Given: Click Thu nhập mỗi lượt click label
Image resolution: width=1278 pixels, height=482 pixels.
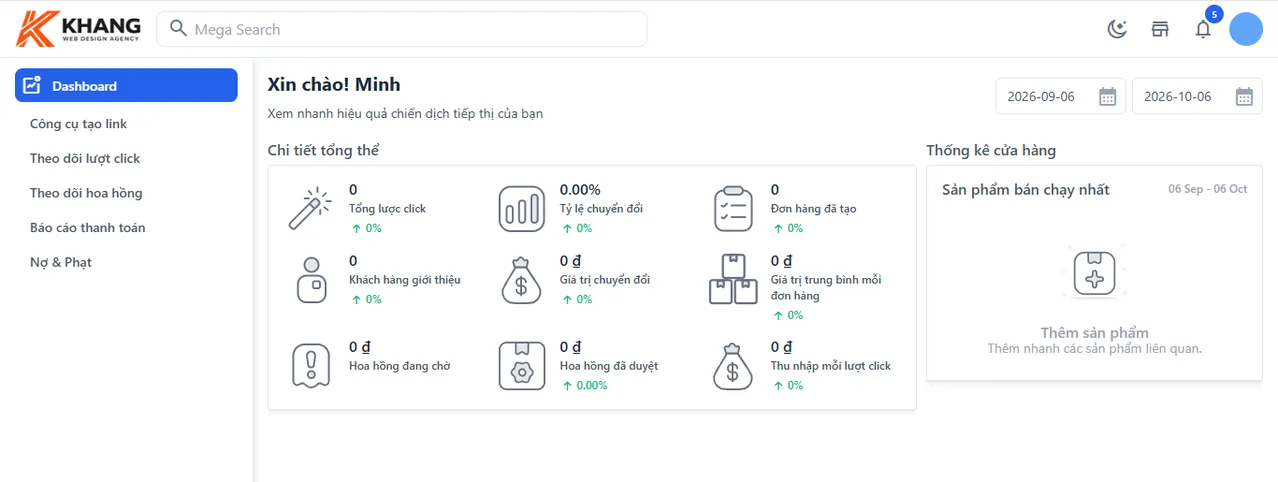Looking at the screenshot, I should [831, 366].
